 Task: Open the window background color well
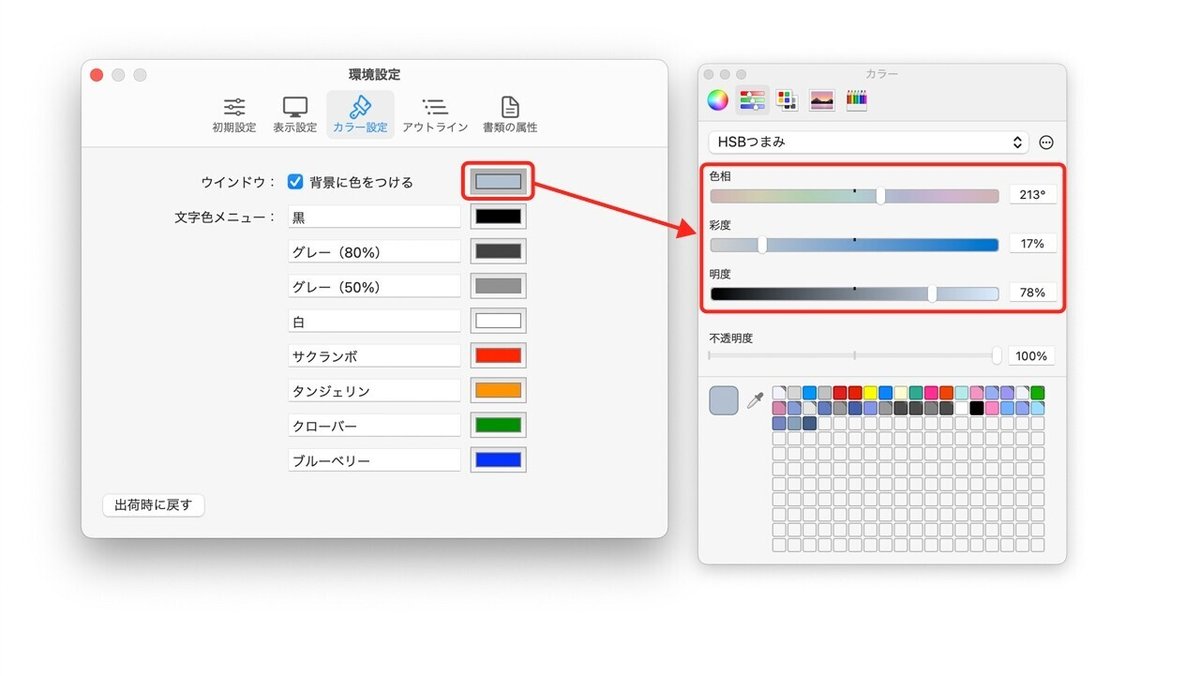[x=498, y=182]
